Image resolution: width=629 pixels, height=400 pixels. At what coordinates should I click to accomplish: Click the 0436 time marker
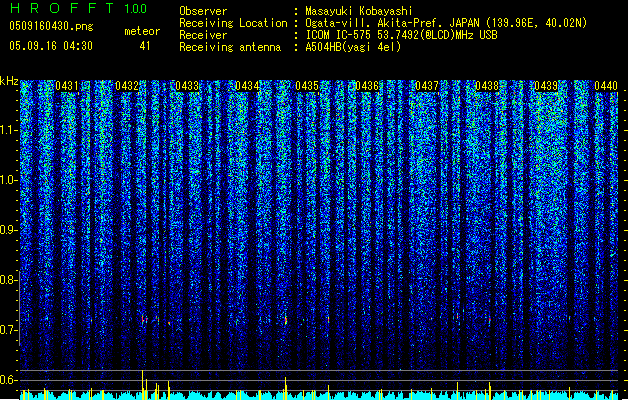[x=367, y=86]
